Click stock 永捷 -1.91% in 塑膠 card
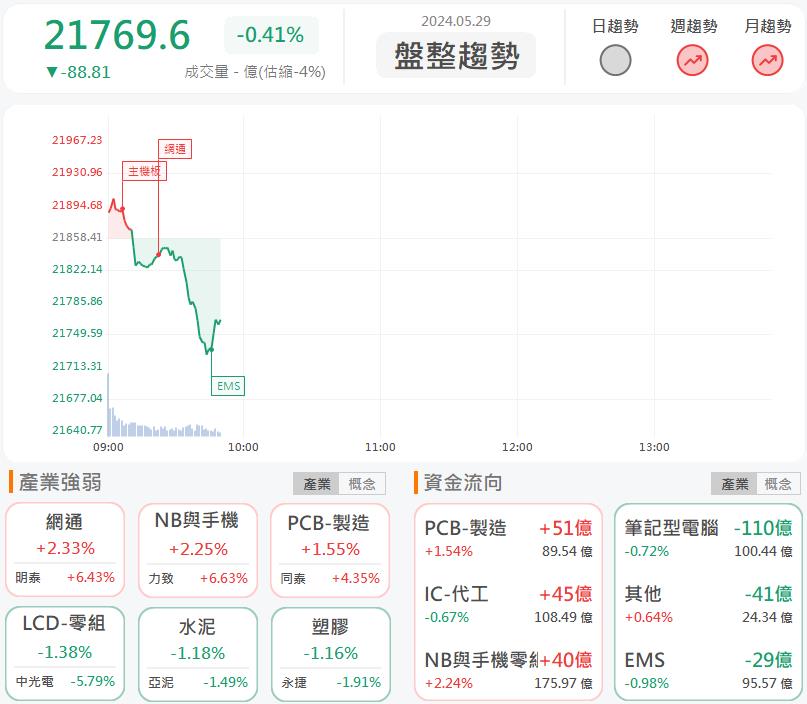 pyautogui.click(x=330, y=682)
